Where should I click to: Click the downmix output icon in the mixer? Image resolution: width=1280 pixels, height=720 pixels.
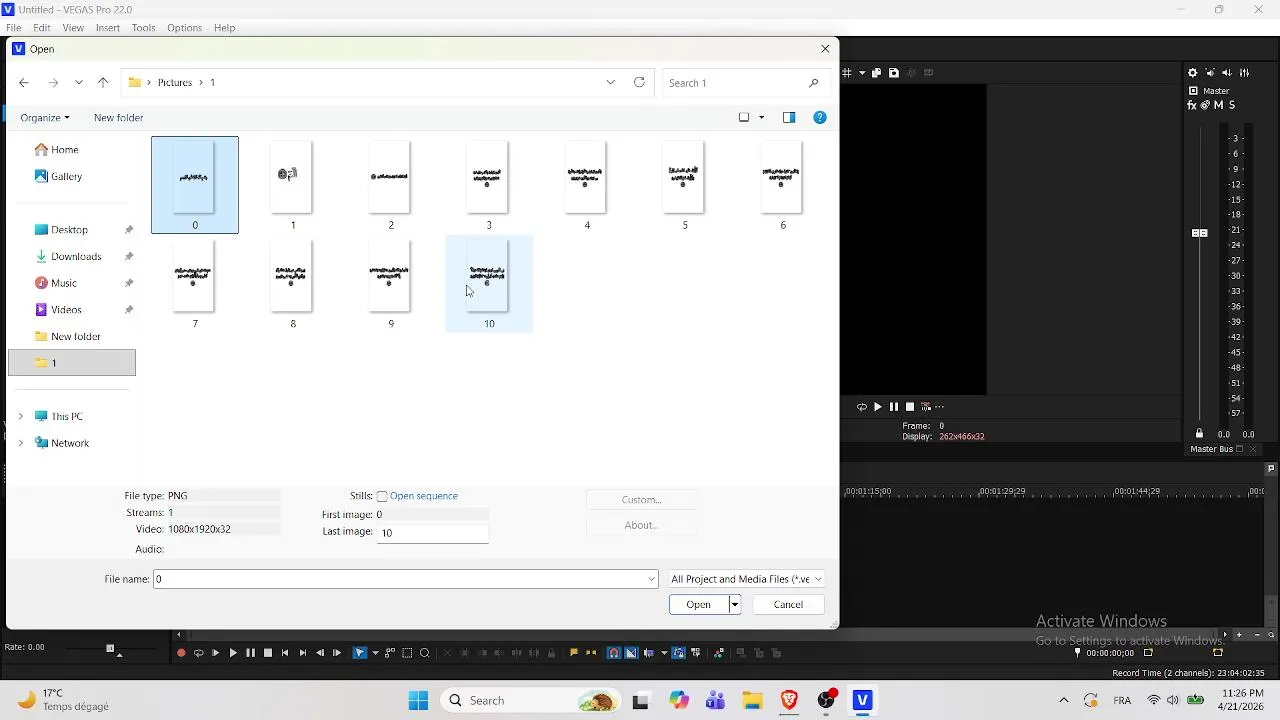pyautogui.click(x=1210, y=73)
